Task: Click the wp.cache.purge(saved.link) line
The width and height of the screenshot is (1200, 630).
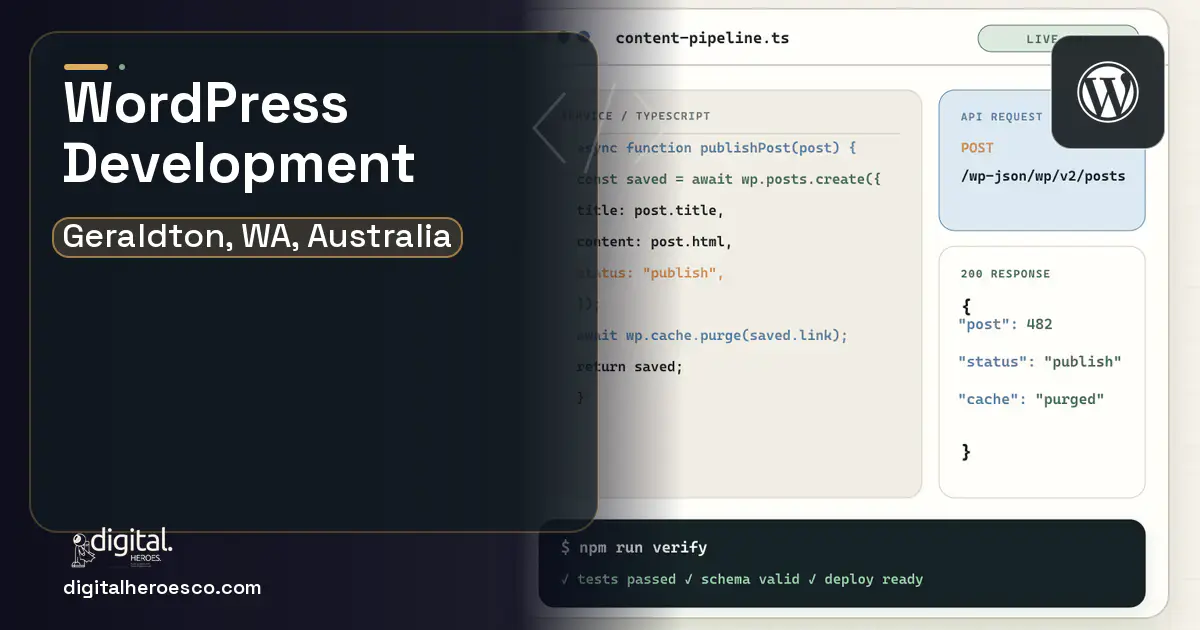Action: pyautogui.click(x=712, y=335)
